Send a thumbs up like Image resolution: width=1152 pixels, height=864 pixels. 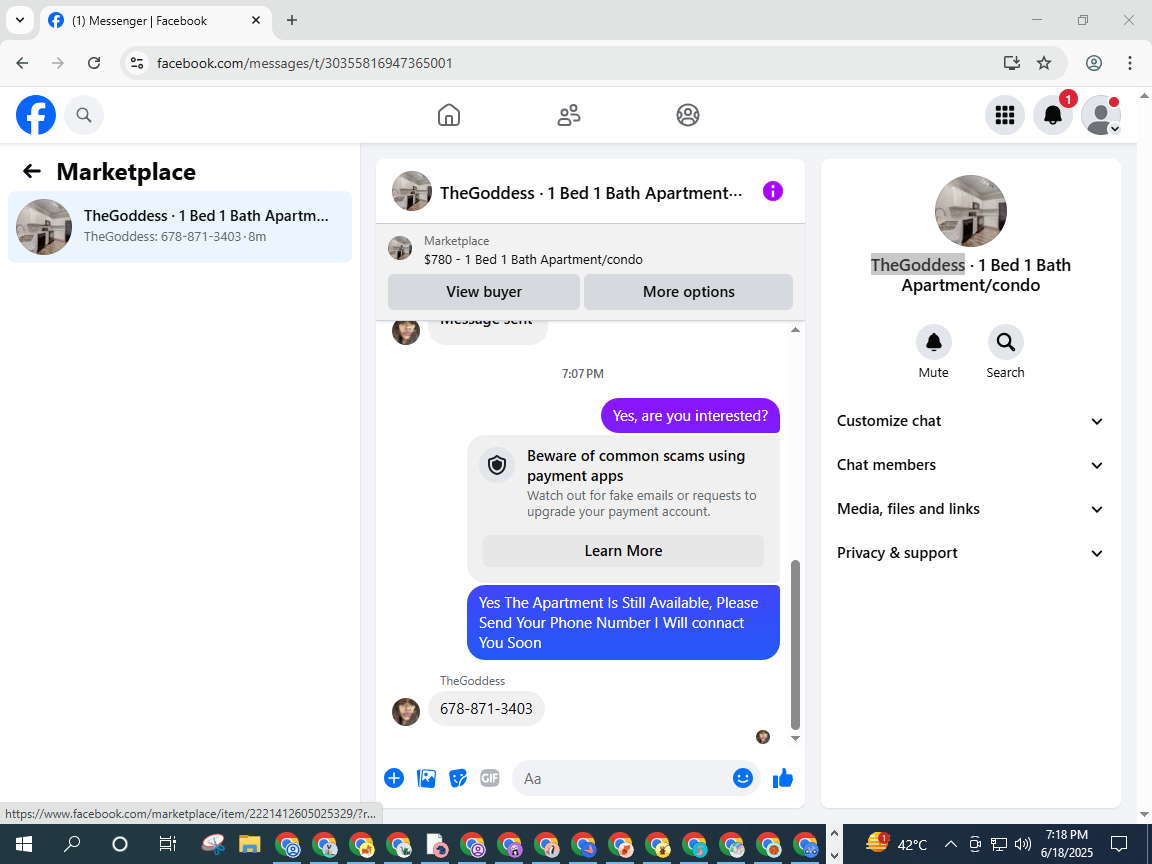click(783, 778)
